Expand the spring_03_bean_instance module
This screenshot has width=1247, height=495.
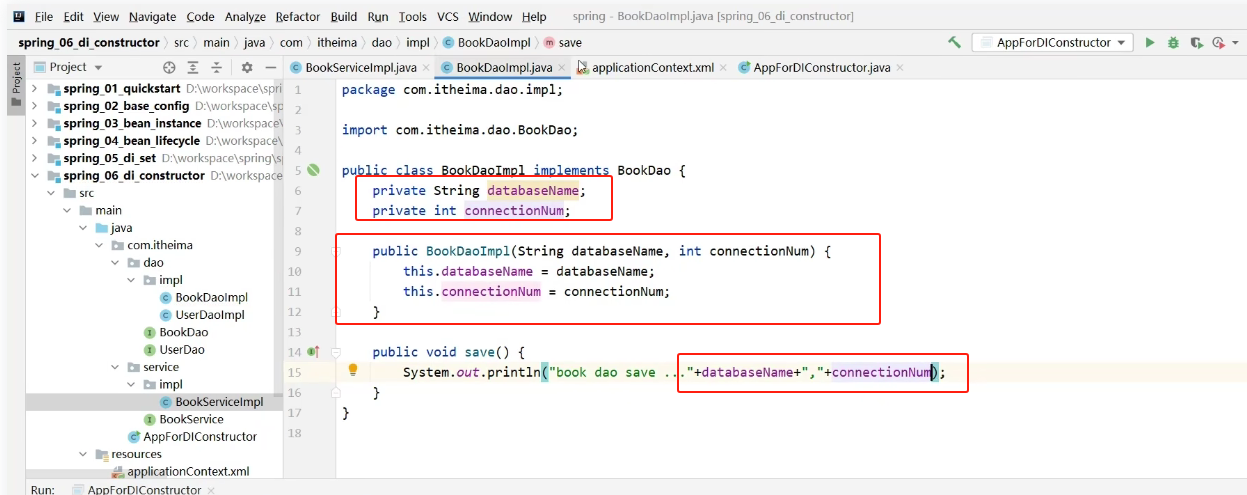pos(35,123)
